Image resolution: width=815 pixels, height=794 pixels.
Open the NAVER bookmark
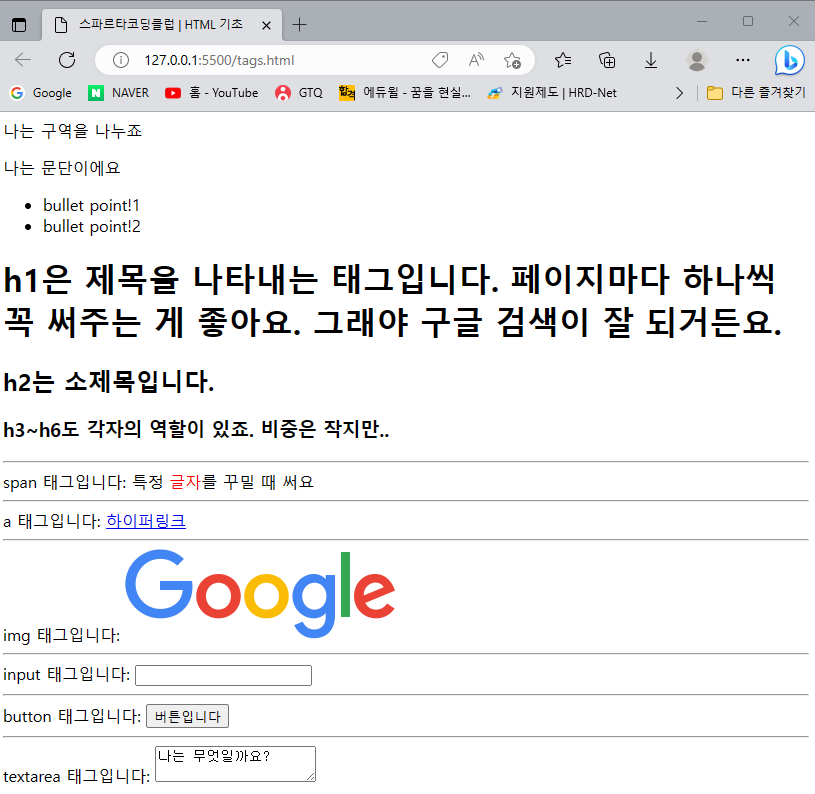[x=119, y=93]
